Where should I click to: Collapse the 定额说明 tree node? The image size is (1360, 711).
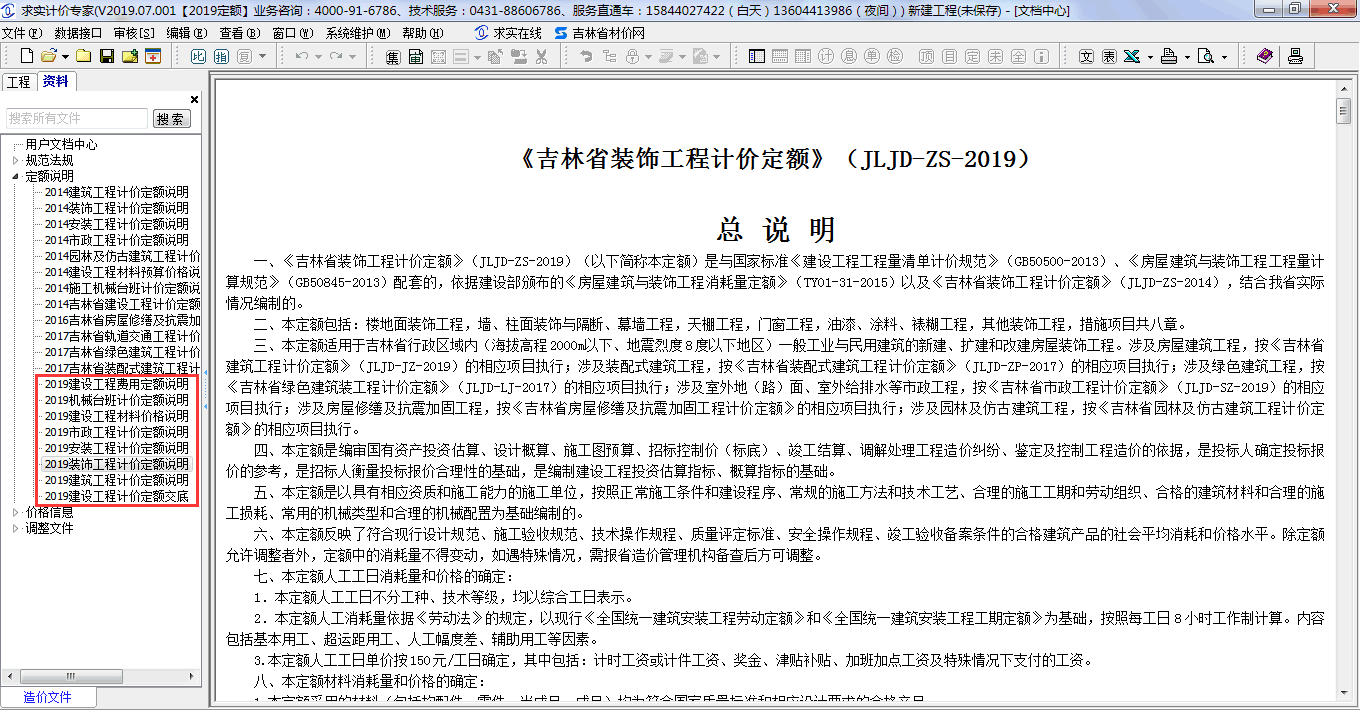click(15, 176)
